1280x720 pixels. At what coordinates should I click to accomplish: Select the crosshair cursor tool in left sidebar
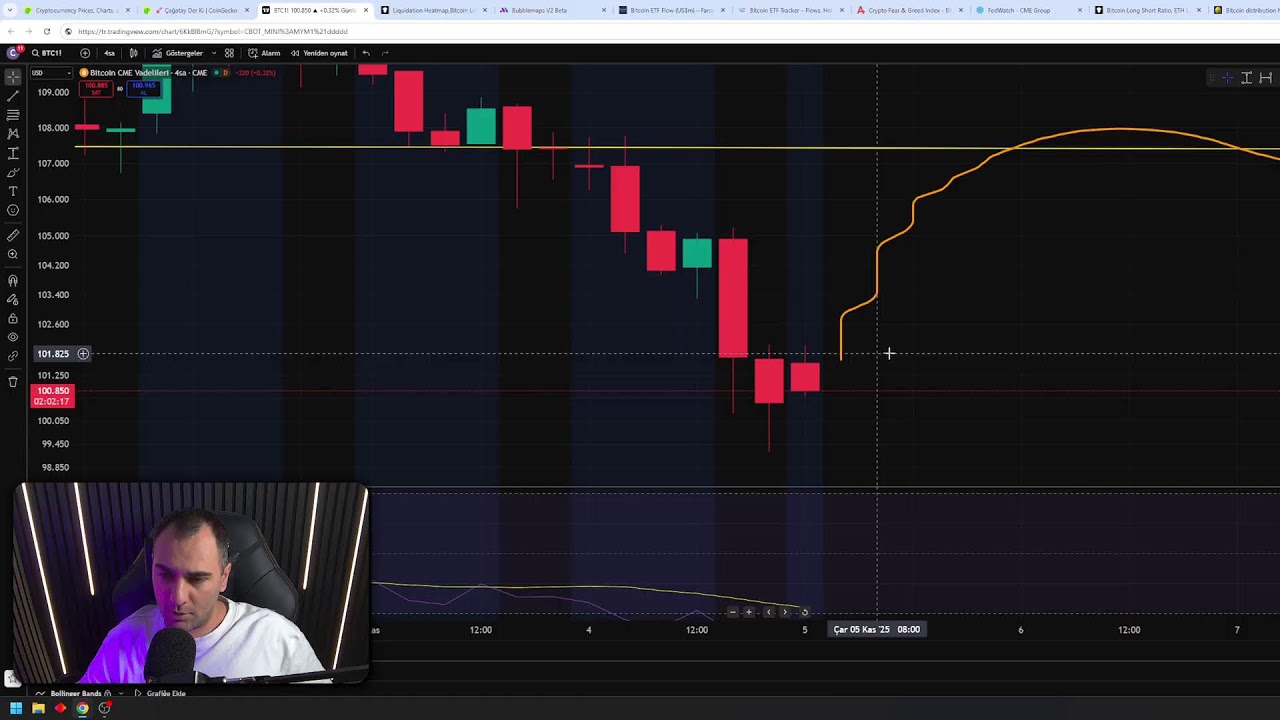[13, 77]
